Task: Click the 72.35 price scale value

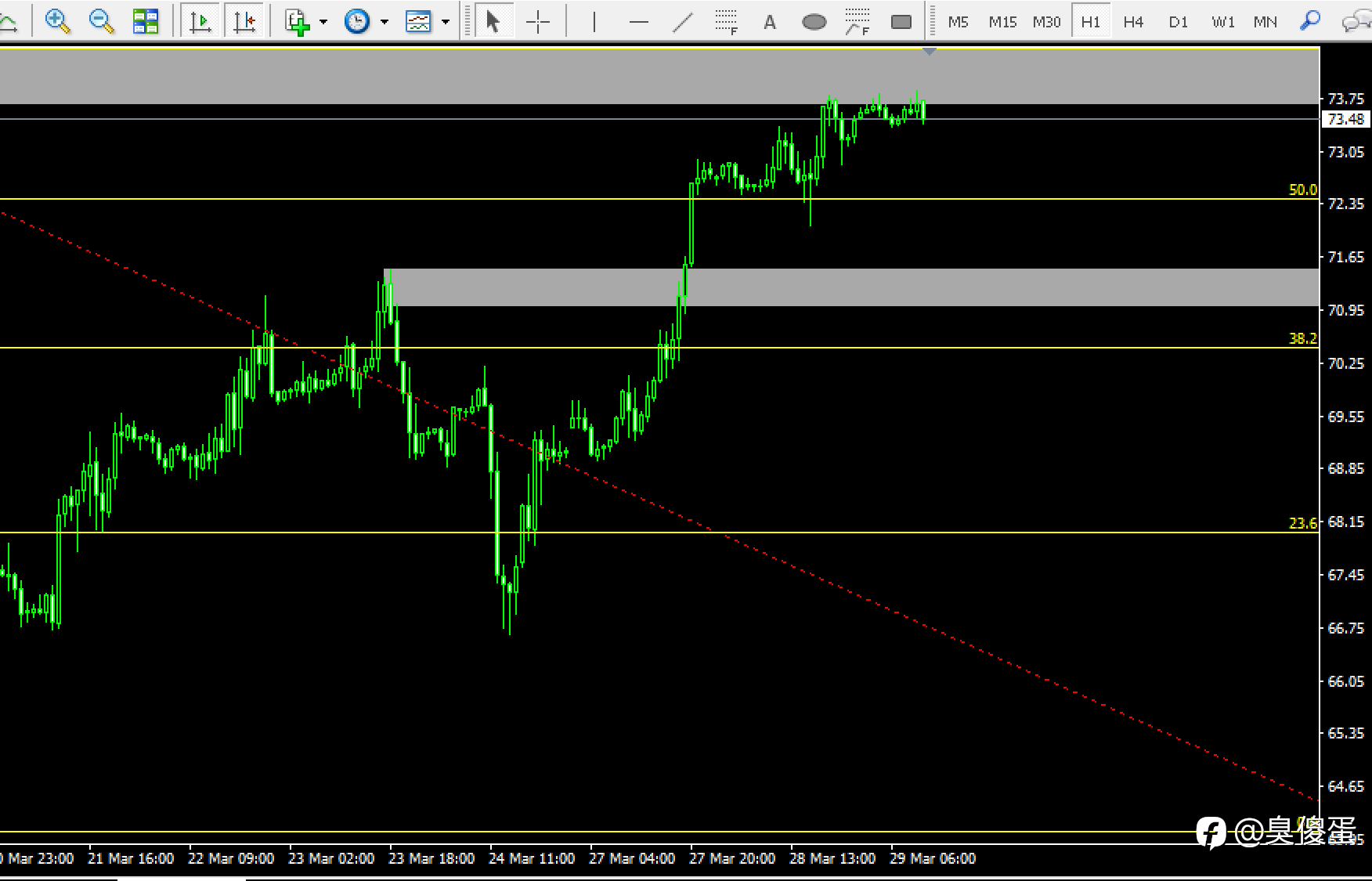Action: click(x=1345, y=204)
